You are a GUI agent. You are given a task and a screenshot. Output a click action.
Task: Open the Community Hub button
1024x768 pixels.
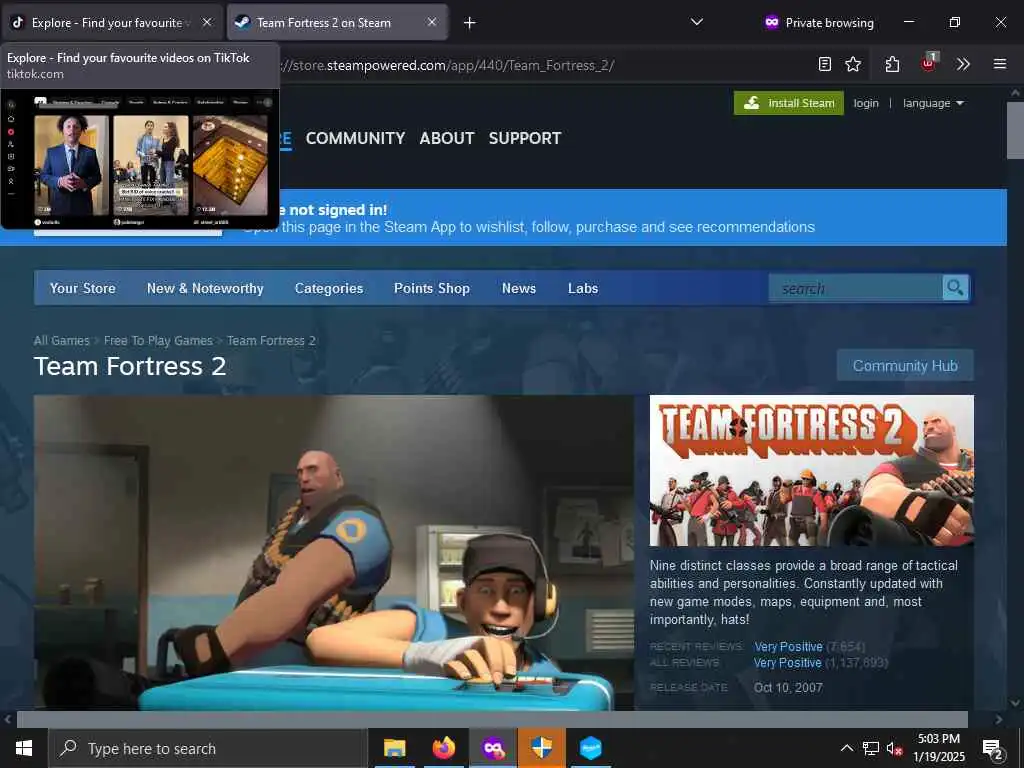(x=905, y=365)
